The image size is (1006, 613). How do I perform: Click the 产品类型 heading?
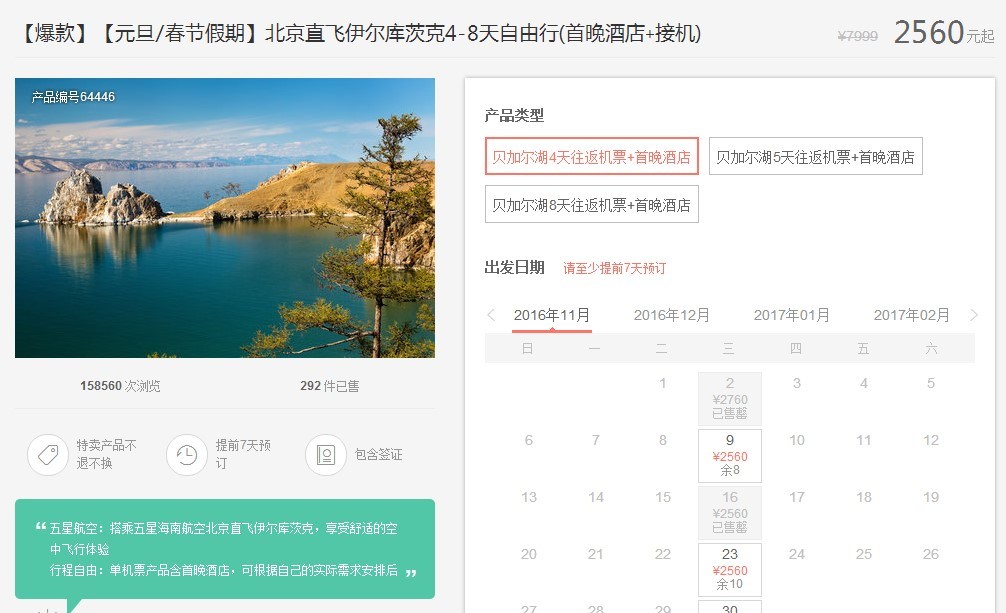pyautogui.click(x=514, y=116)
